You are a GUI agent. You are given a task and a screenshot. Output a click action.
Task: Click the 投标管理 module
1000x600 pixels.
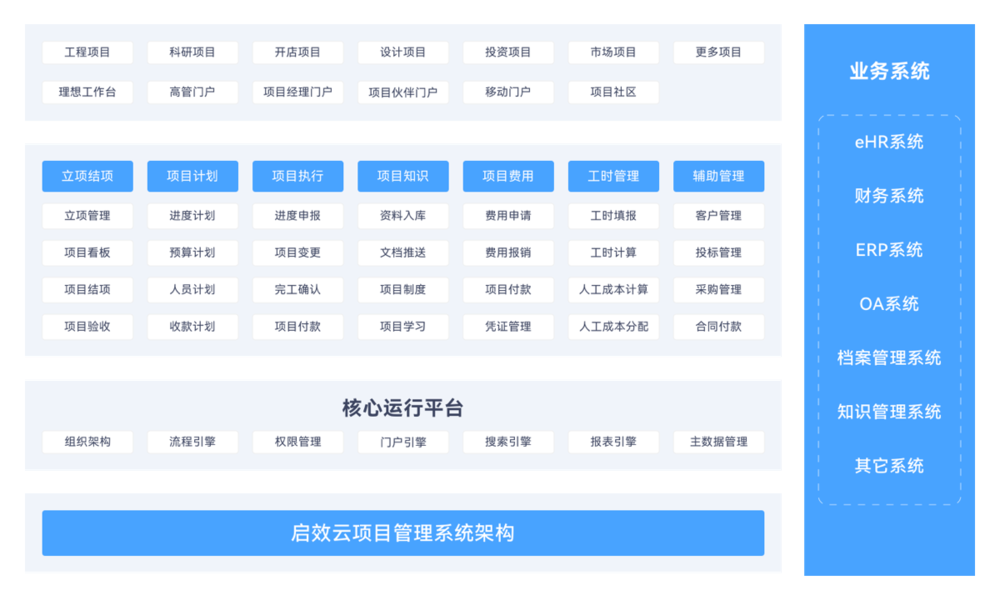[x=719, y=252]
